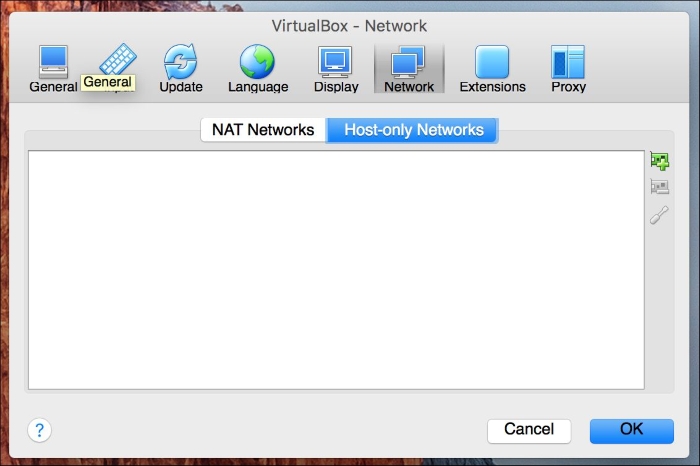Open the Language preferences pane
Image resolution: width=700 pixels, height=466 pixels.
[x=258, y=69]
